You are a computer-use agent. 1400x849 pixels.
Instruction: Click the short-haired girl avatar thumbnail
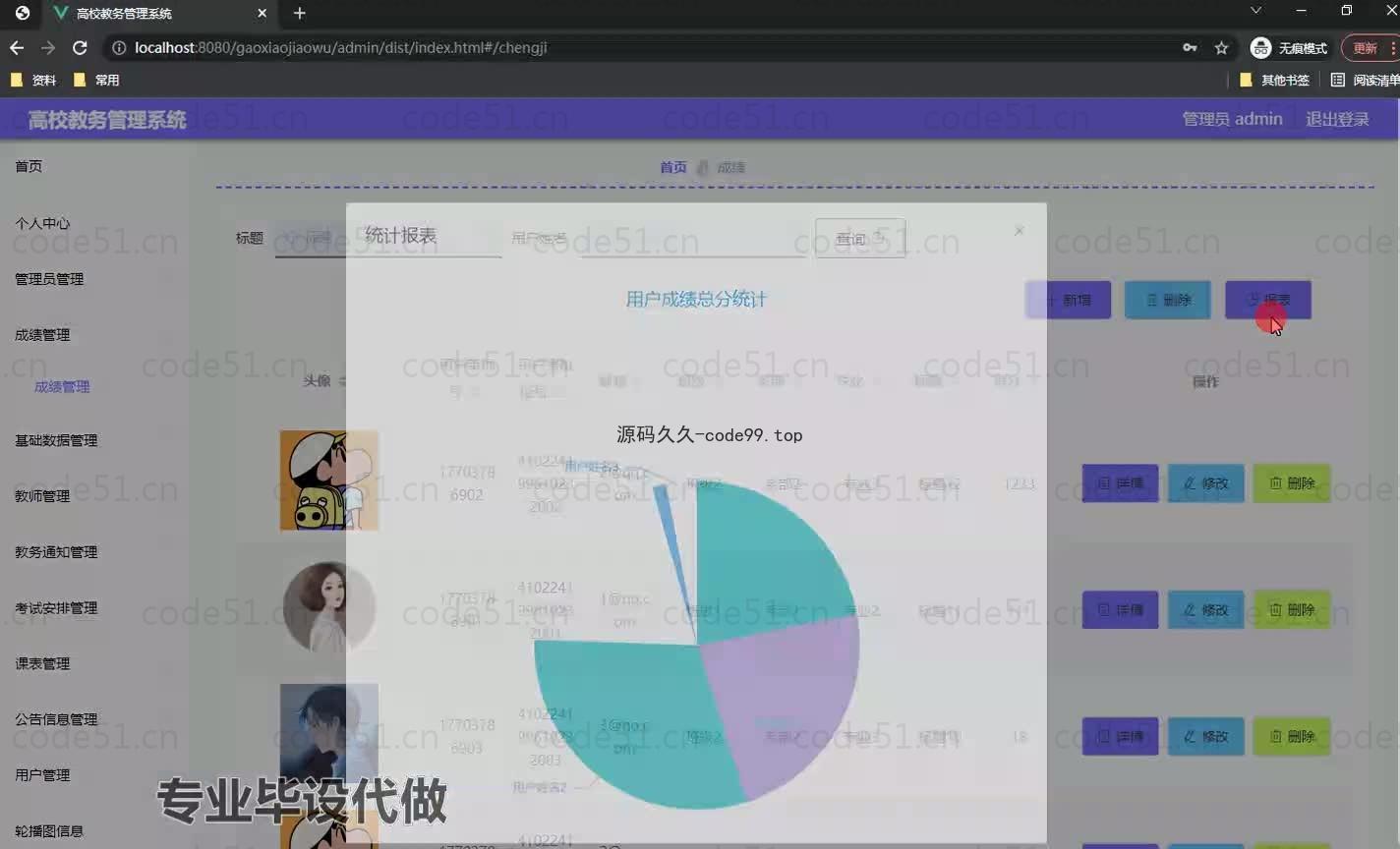[329, 608]
